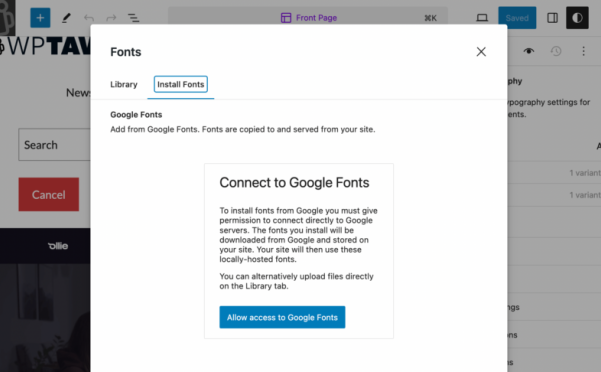The height and width of the screenshot is (372, 601).
Task: Undo the last change
Action: pyautogui.click(x=89, y=18)
